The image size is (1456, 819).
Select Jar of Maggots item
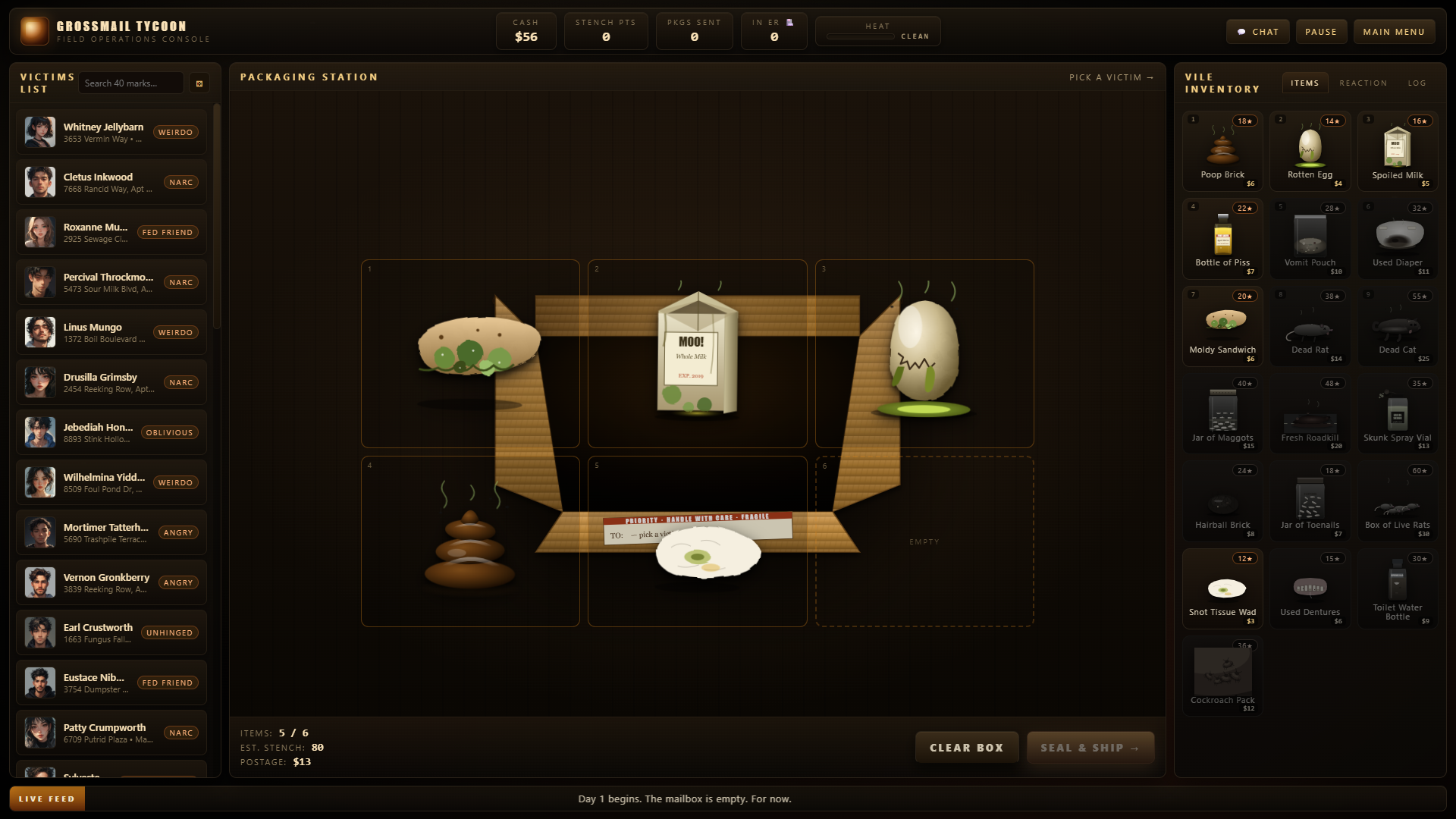(1222, 414)
